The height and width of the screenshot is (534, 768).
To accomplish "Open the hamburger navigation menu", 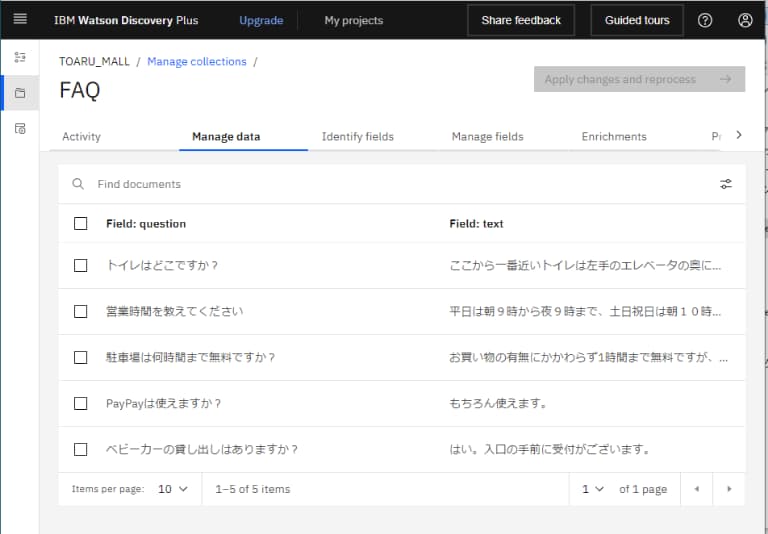I will click(20, 20).
